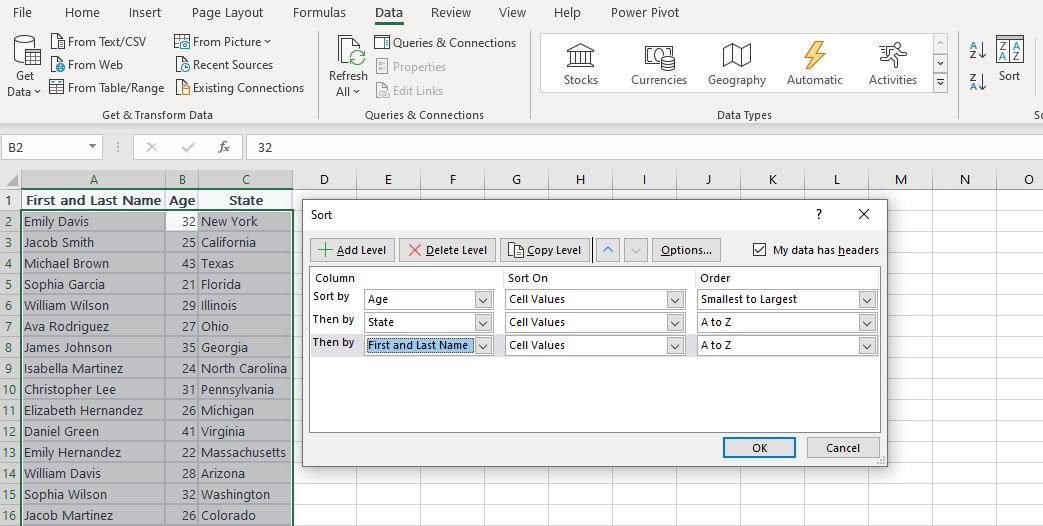This screenshot has width=1043, height=526.
Task: Switch to the Page Layout tab
Action: click(227, 13)
